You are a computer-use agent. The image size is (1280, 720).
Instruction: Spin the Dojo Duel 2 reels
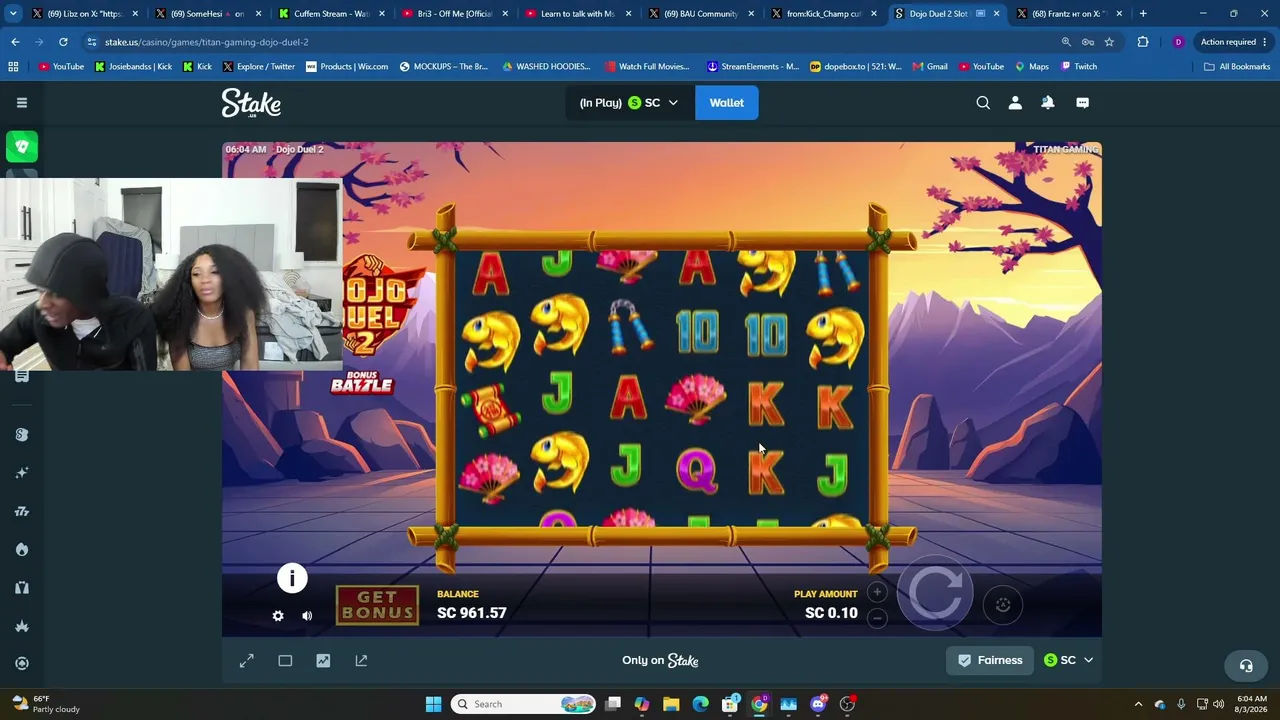pyautogui.click(x=935, y=593)
